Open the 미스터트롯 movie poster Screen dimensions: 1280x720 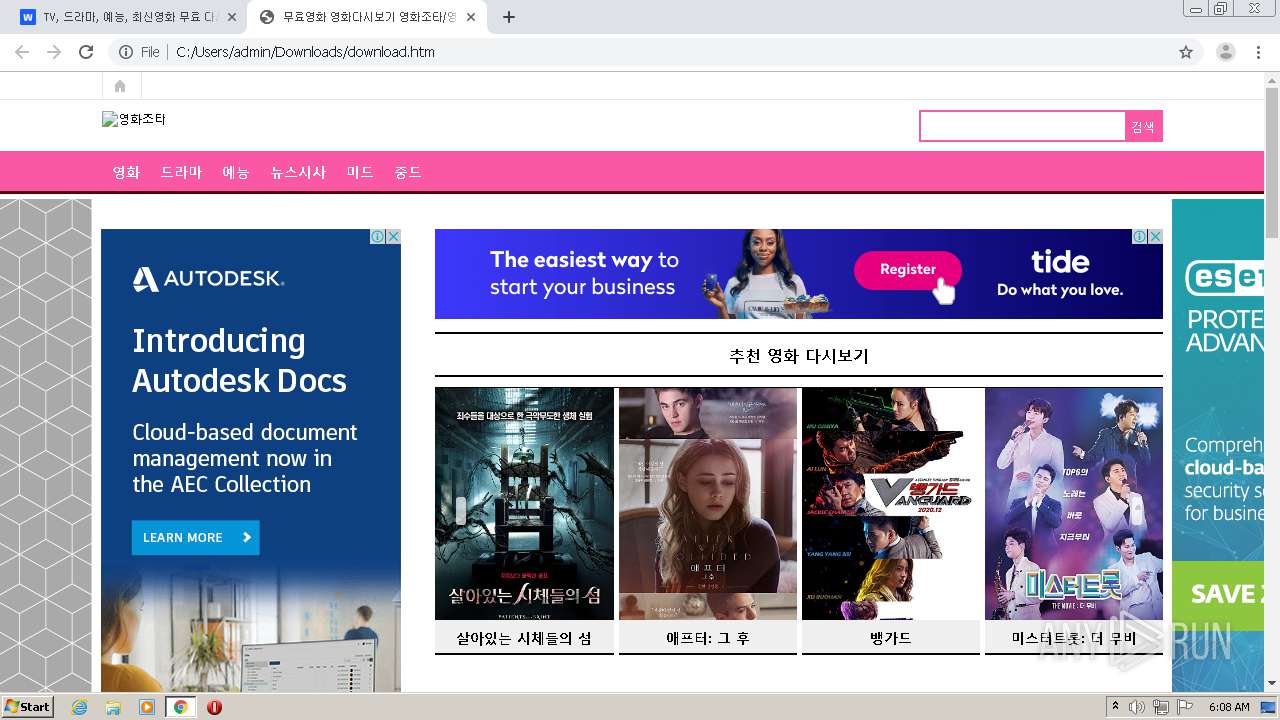tap(1074, 504)
